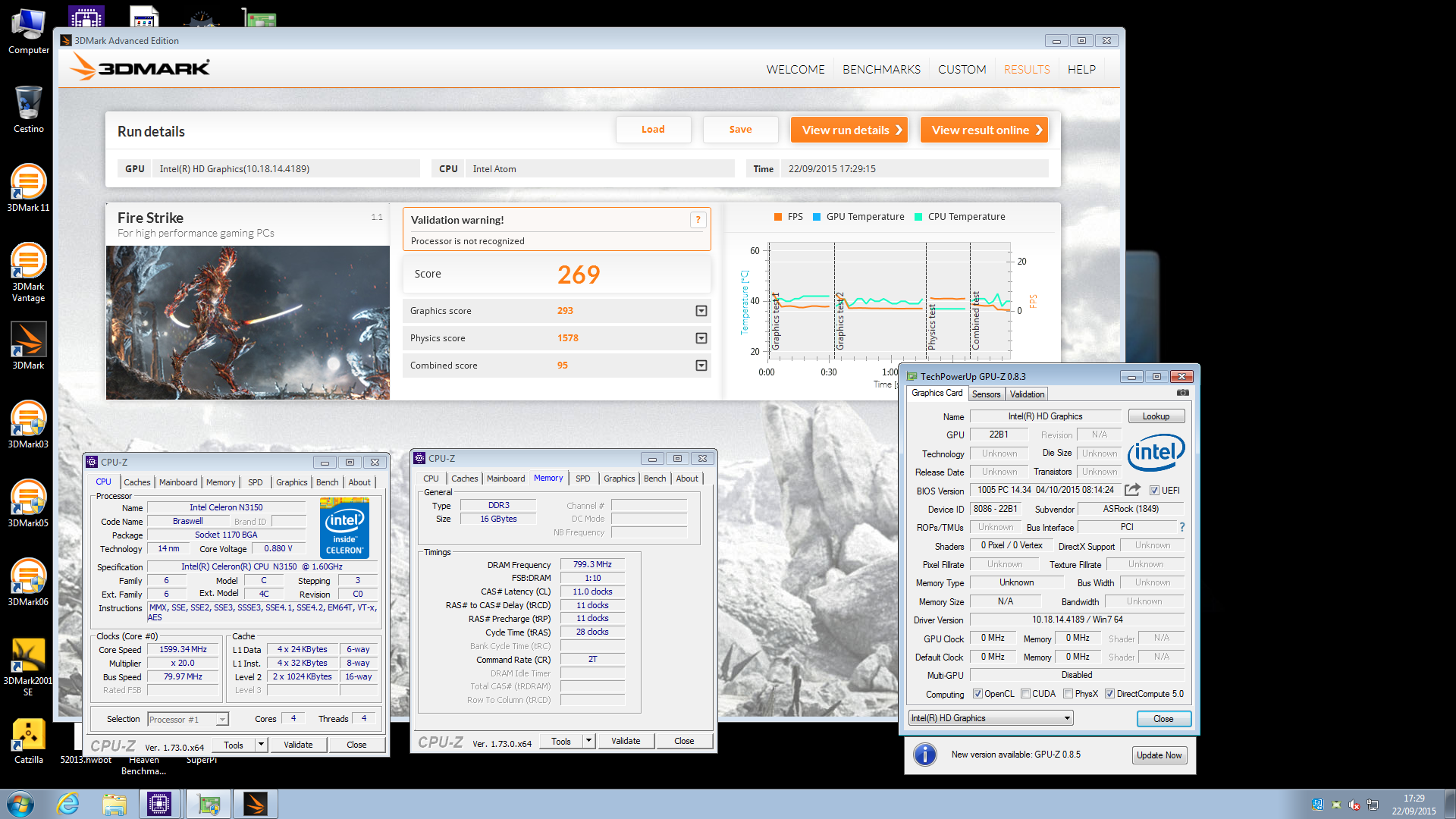Switch to the BENCHMARKS tab in 3DMark
1456x819 pixels.
[881, 69]
